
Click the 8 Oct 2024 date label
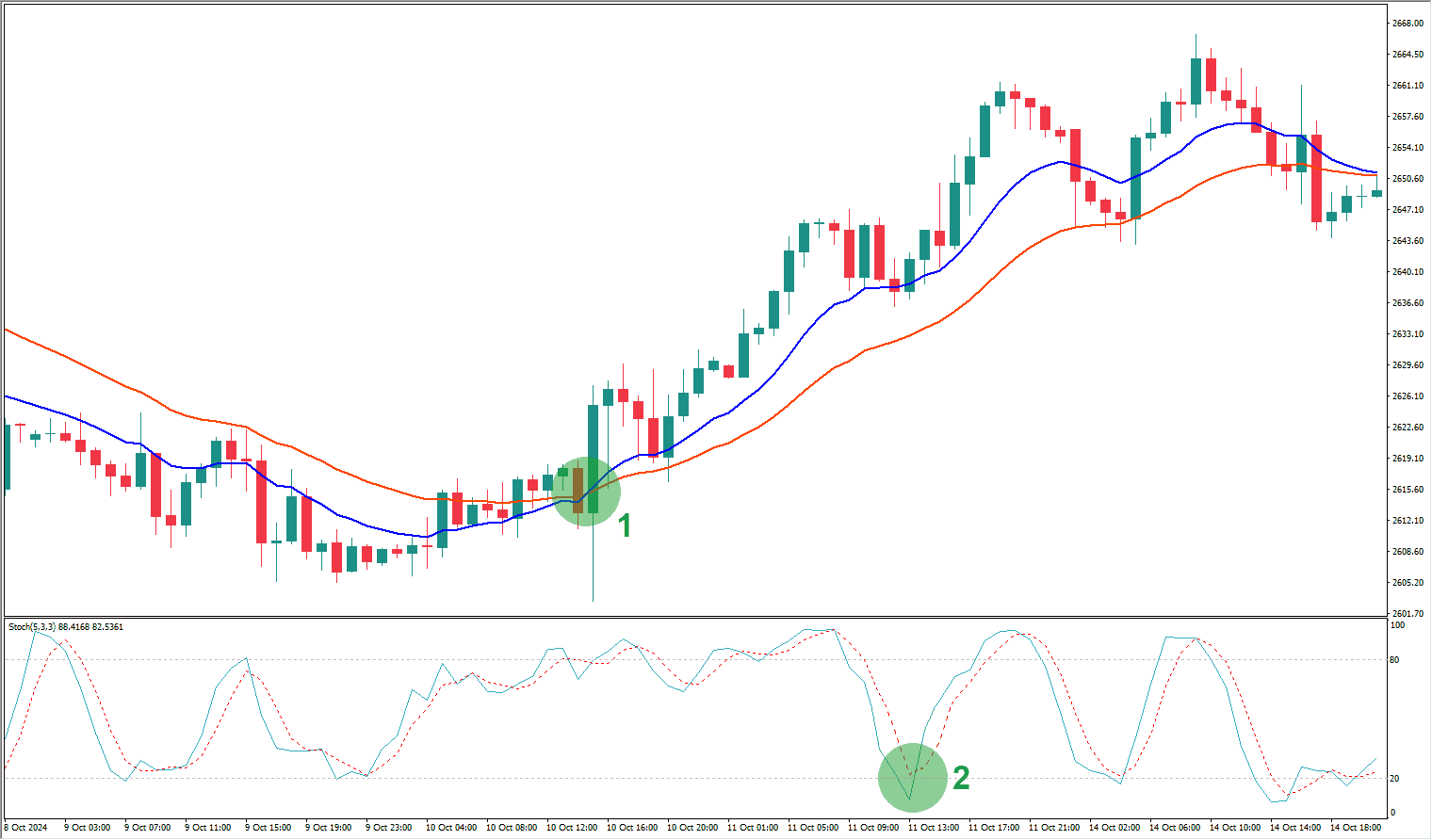point(25,828)
